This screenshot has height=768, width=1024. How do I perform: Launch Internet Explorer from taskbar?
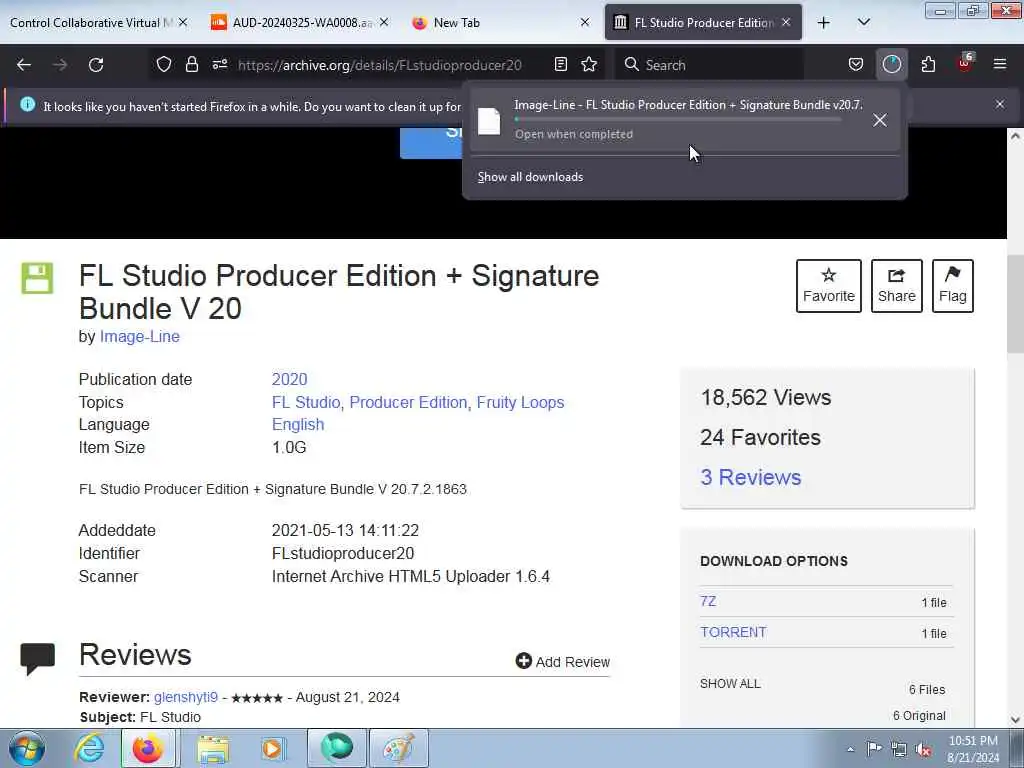click(x=89, y=748)
